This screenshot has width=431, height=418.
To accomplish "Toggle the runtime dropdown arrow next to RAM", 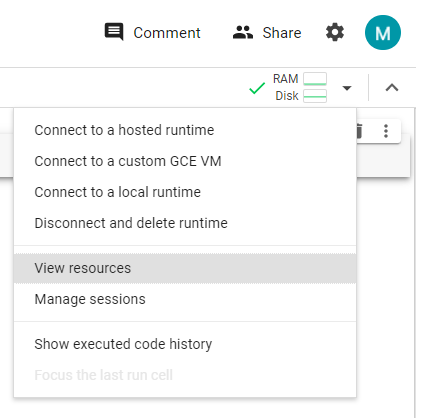I will point(347,88).
